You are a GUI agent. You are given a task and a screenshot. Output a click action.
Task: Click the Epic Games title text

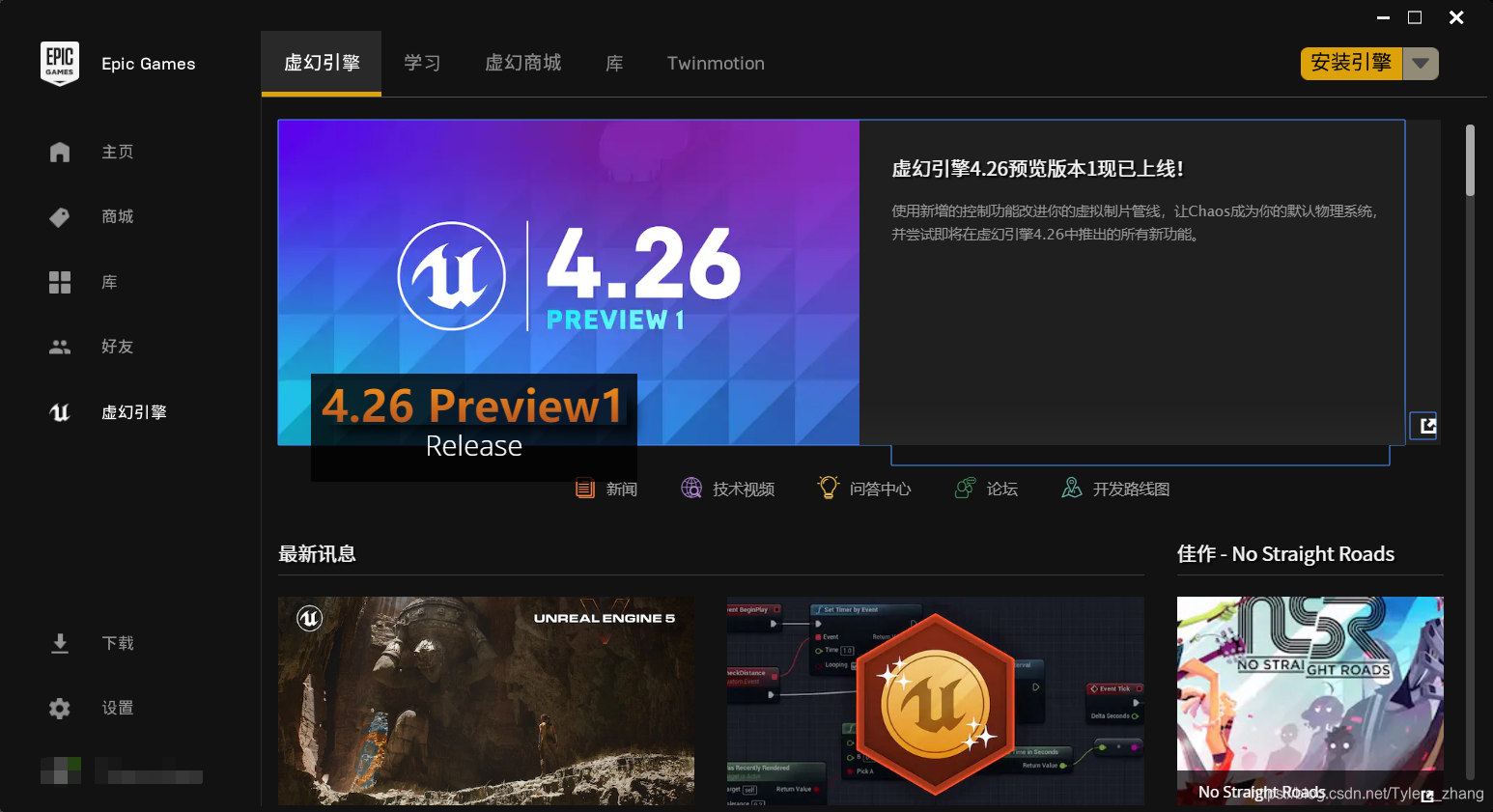(149, 64)
